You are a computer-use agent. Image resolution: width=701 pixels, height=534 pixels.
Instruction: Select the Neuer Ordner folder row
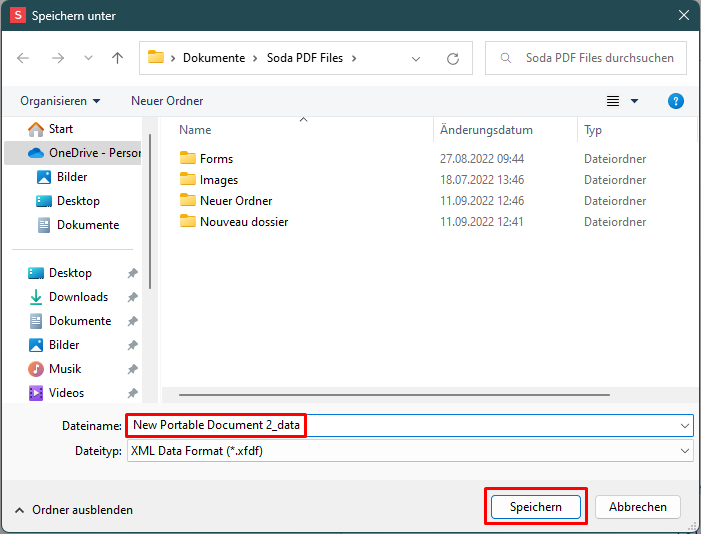236,201
